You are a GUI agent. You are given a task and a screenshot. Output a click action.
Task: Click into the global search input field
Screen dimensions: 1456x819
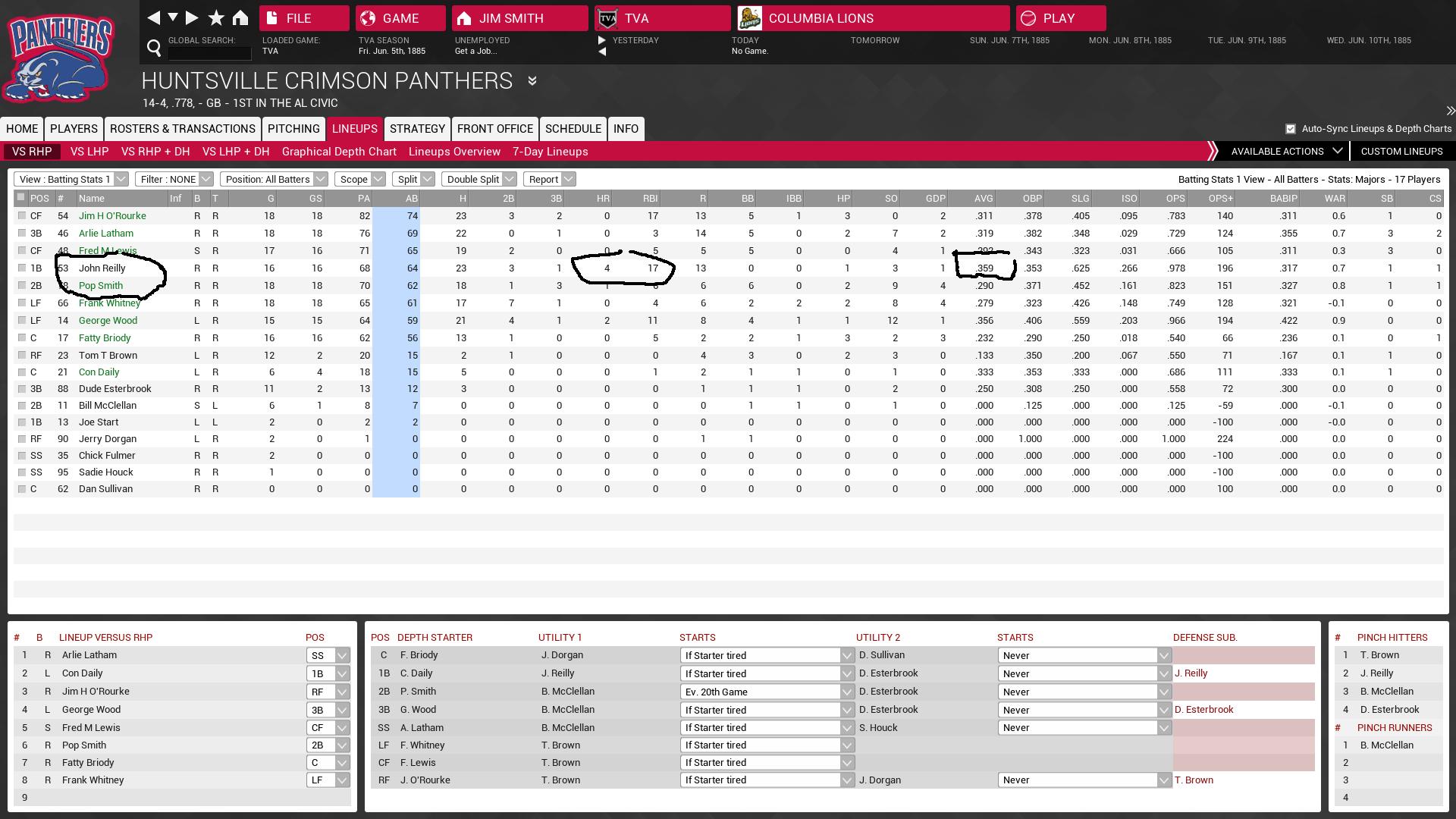pyautogui.click(x=209, y=53)
